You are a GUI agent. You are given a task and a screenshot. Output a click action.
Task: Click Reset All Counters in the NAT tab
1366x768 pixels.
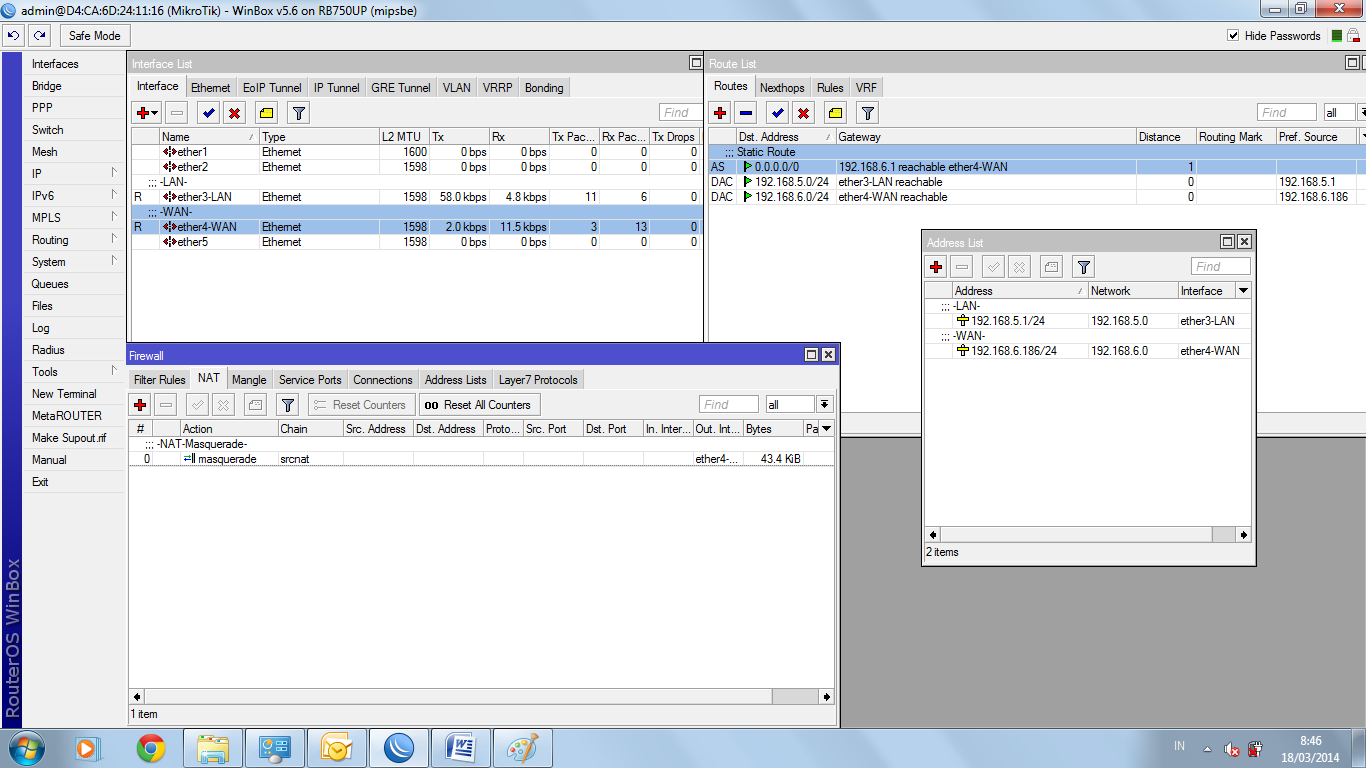480,404
